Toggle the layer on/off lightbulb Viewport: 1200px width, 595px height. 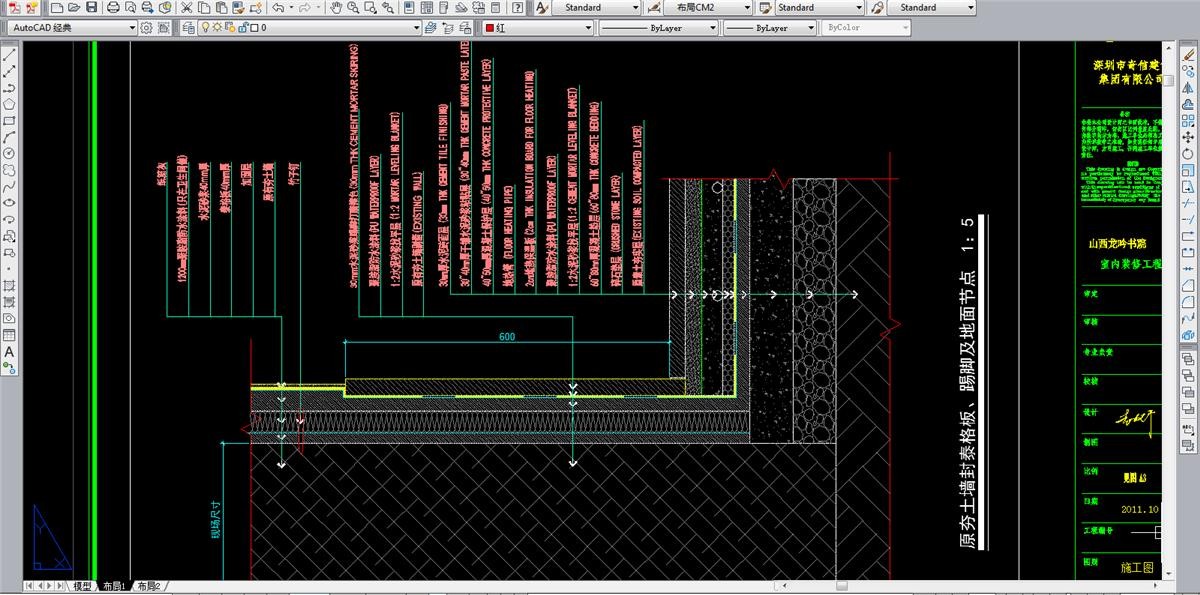coord(205,28)
